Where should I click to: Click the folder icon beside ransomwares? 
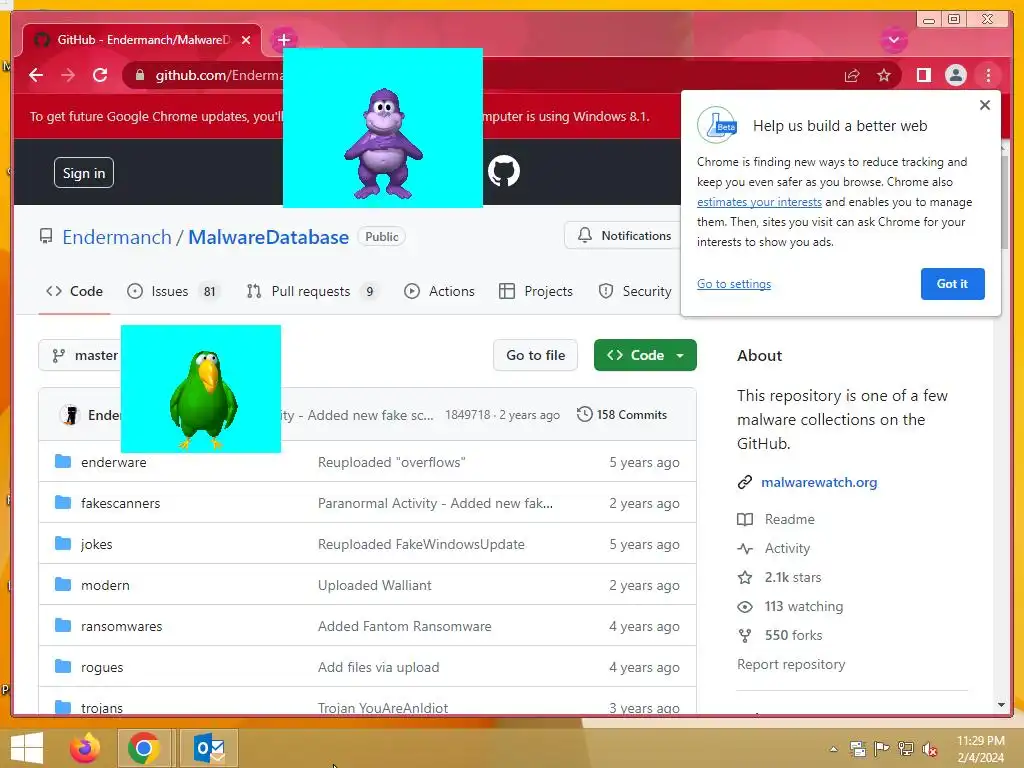point(63,626)
